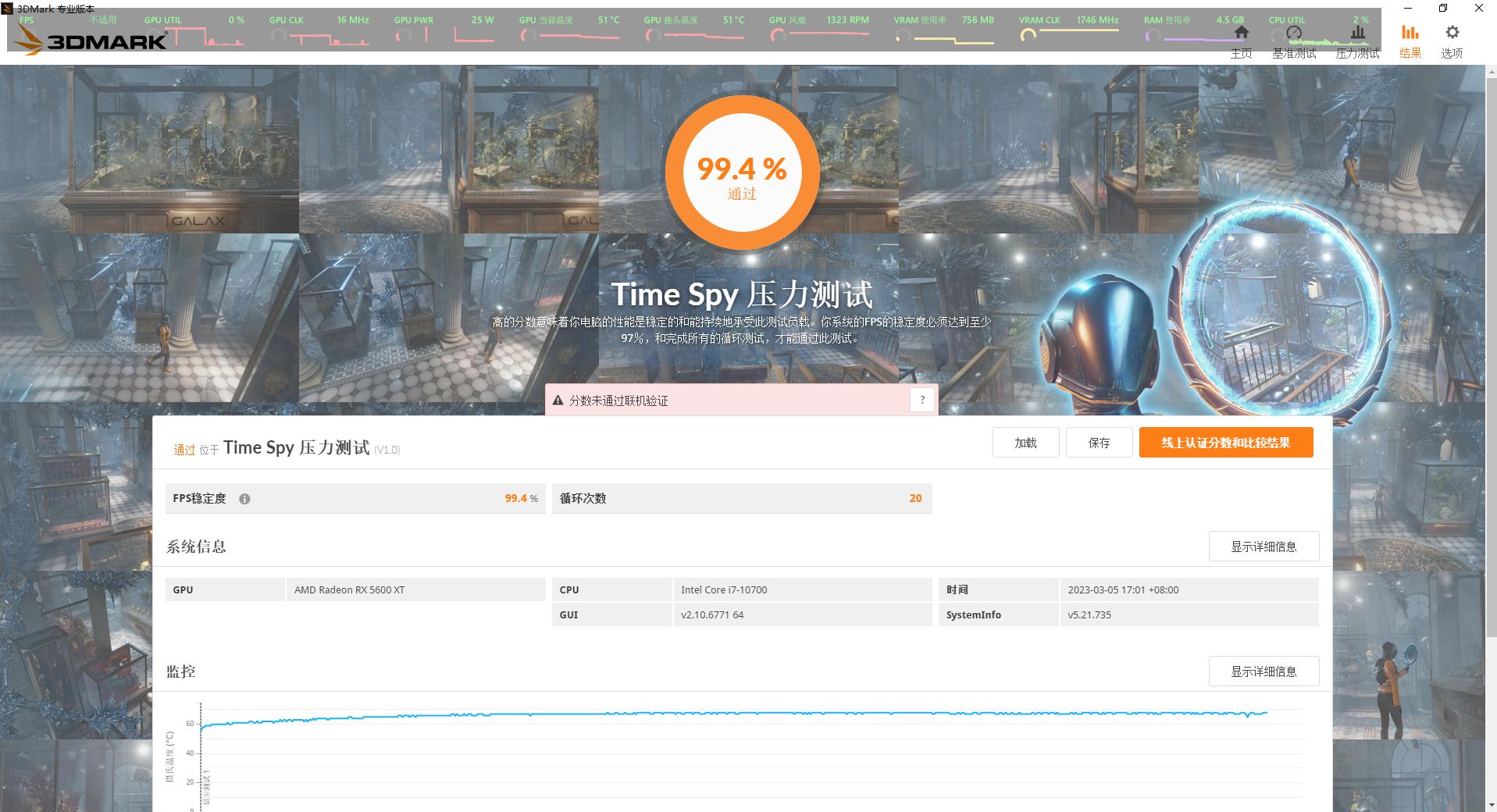Click the FPS稳定度 info icon
Image resolution: width=1497 pixels, height=812 pixels.
click(x=244, y=498)
